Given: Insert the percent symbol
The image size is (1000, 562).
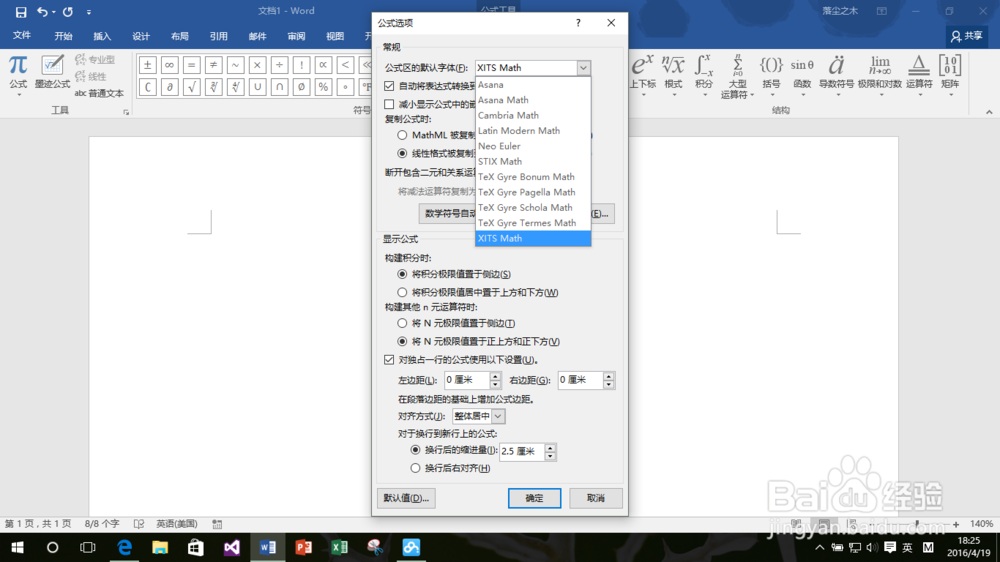Looking at the screenshot, I should [x=323, y=87].
